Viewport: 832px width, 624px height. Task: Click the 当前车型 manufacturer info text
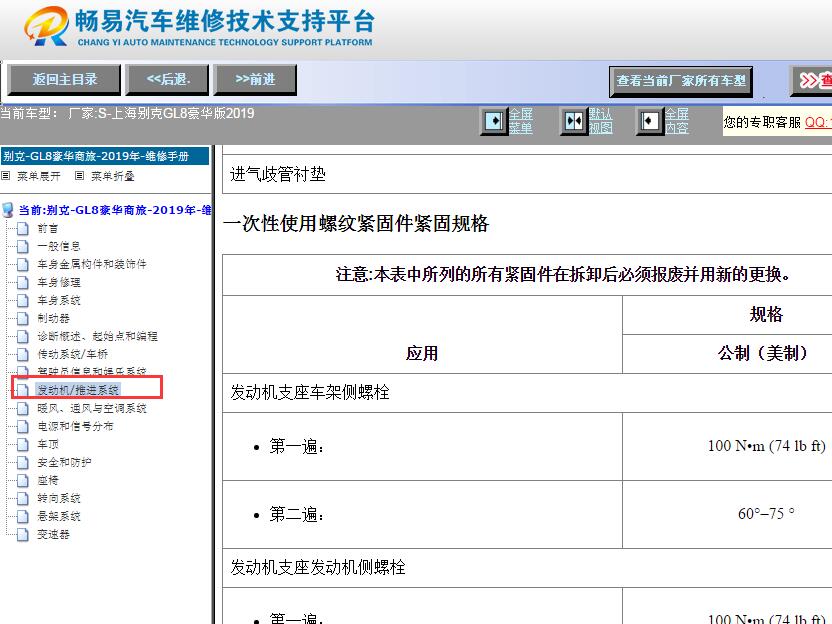(127, 114)
